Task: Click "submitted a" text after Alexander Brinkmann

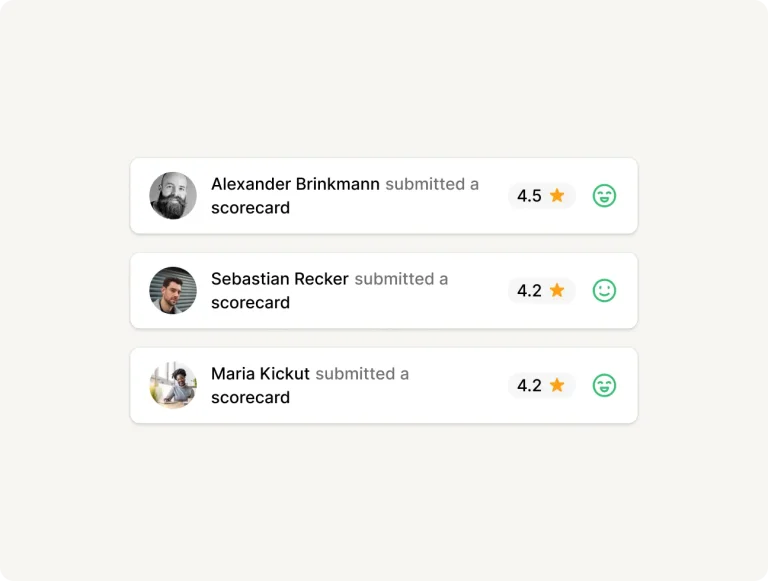Action: click(432, 184)
